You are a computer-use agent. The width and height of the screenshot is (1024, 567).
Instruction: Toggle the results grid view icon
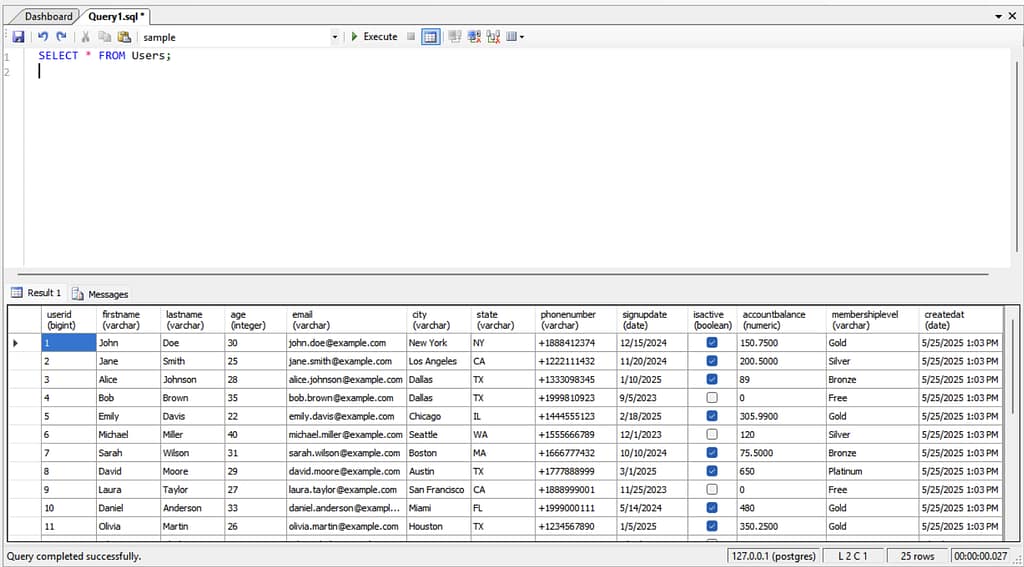430,37
